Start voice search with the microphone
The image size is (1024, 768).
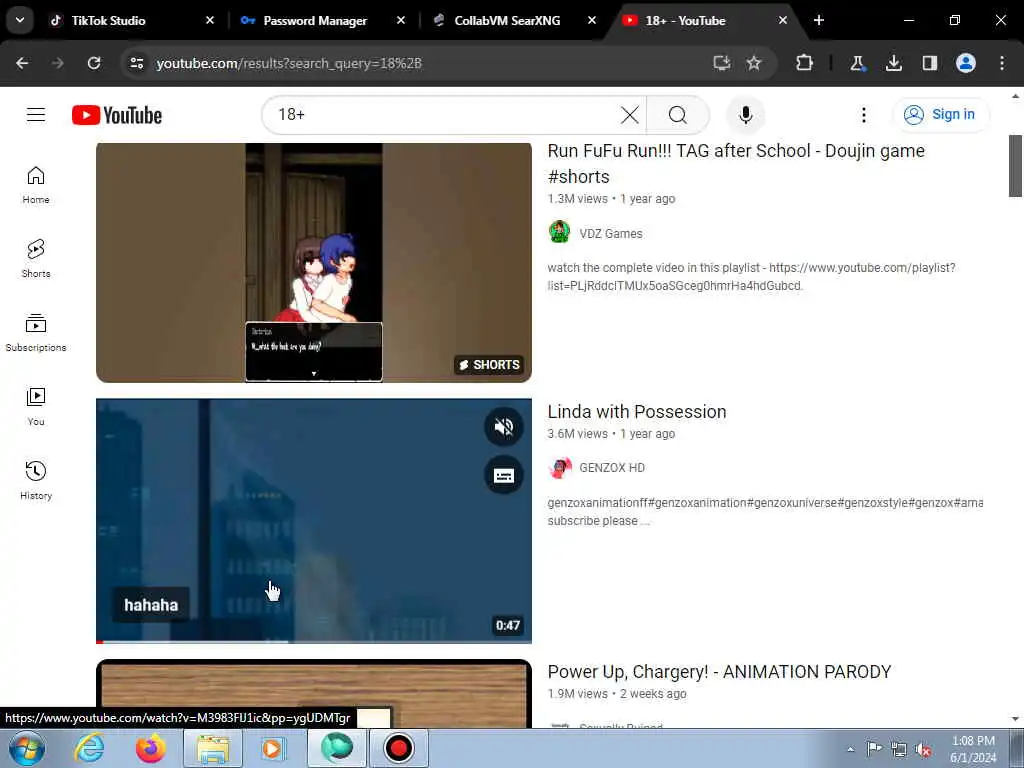click(x=745, y=115)
